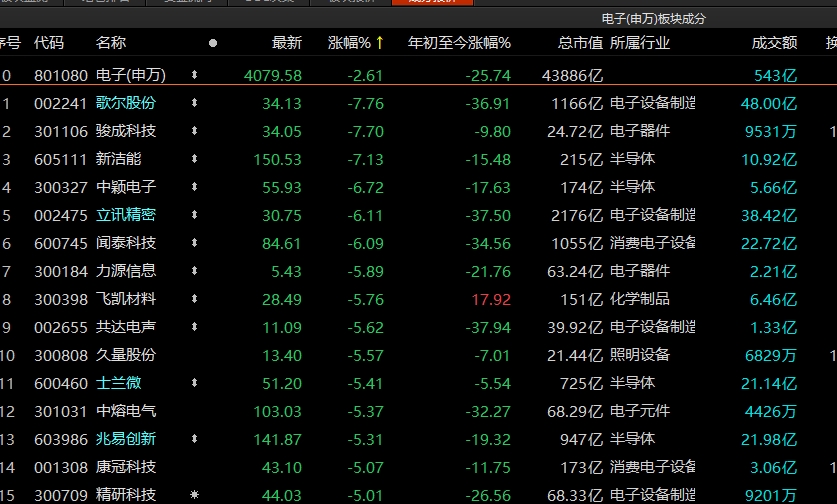The height and width of the screenshot is (504, 837).
Task: Click the year-to-date value -37.94
Action: (488, 328)
